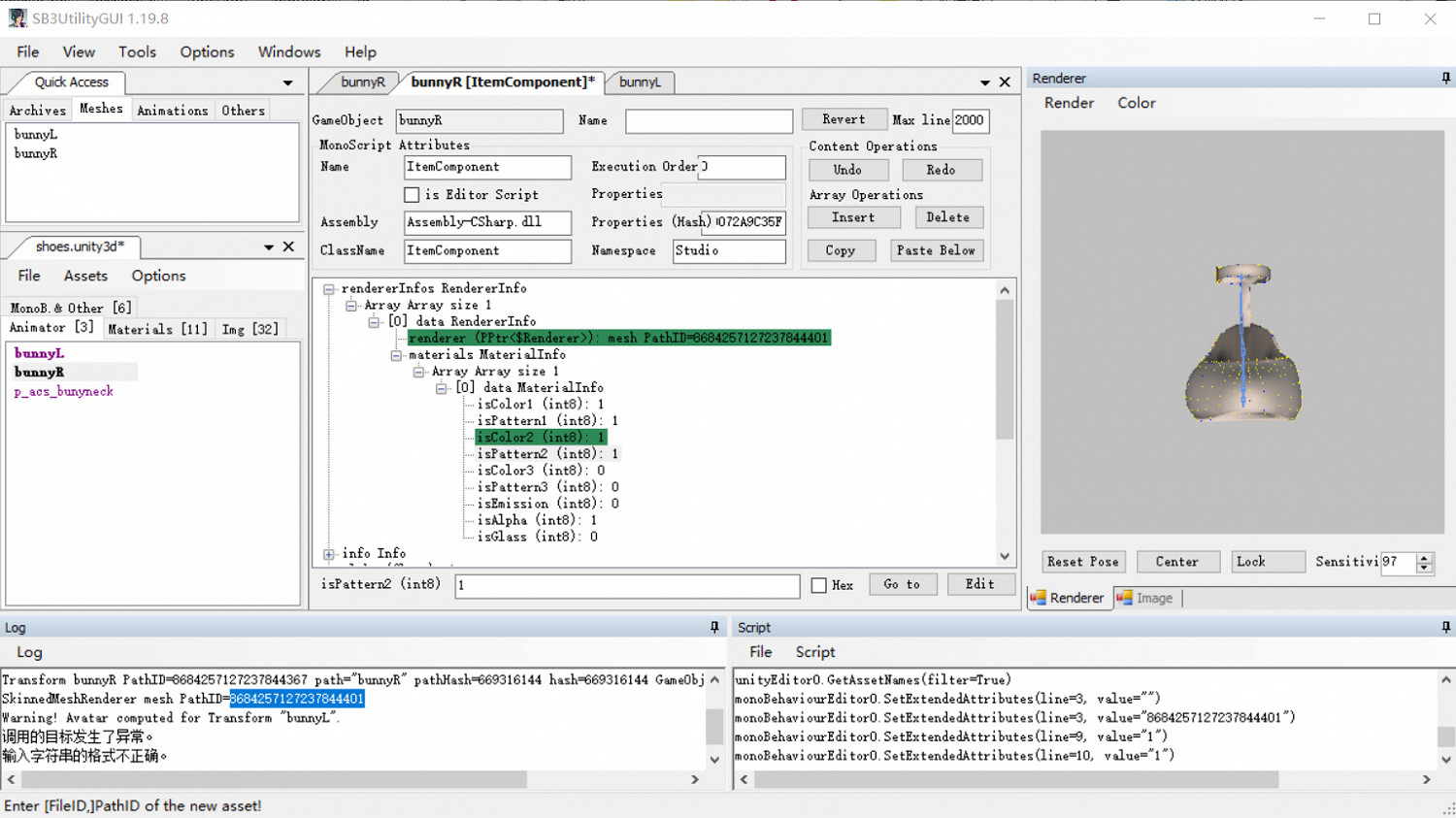
Task: Close the shoes.unity3d file panel
Action: (x=288, y=247)
